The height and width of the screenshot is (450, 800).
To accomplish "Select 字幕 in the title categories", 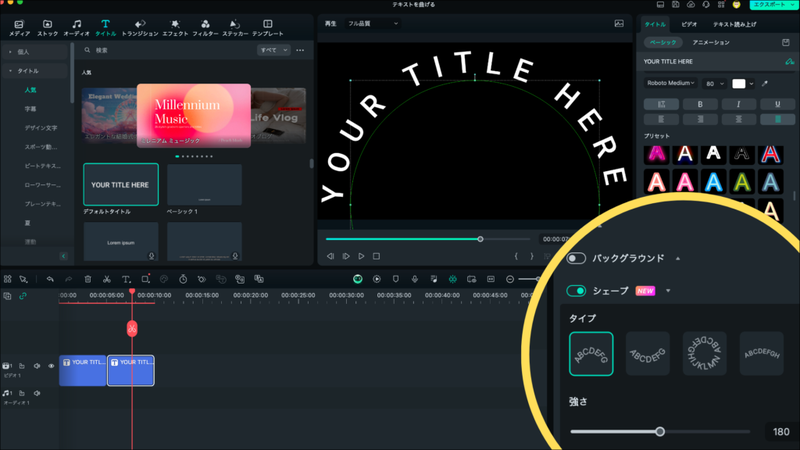I will [31, 109].
